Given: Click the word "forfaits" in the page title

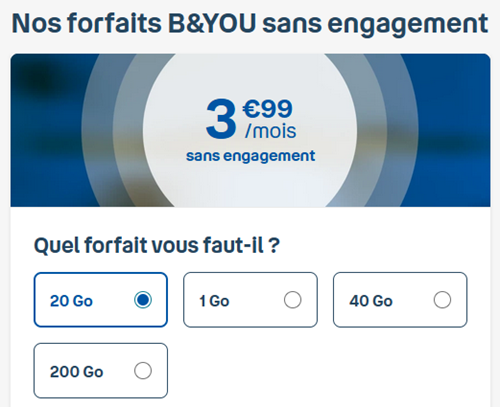Looking at the screenshot, I should coord(114,23).
